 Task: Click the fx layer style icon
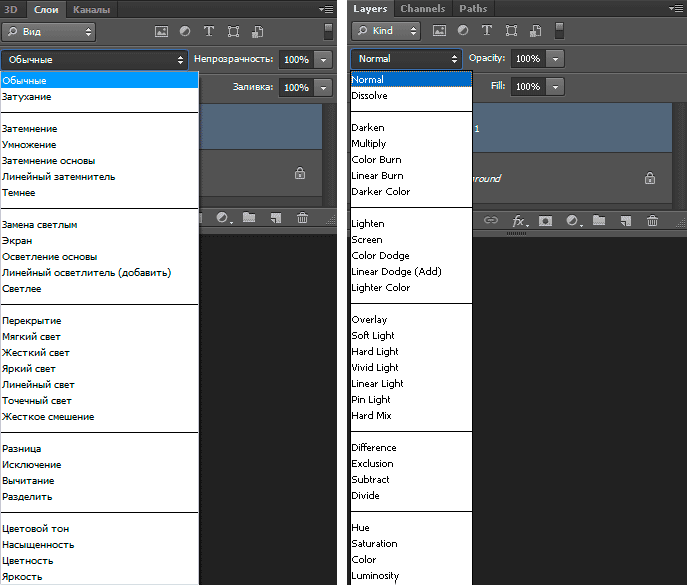tap(519, 220)
